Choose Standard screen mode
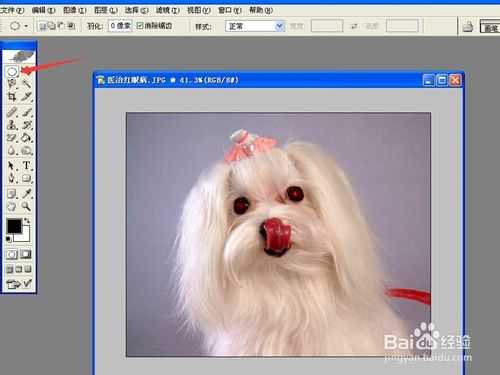The width and height of the screenshot is (500, 375). (x=10, y=269)
